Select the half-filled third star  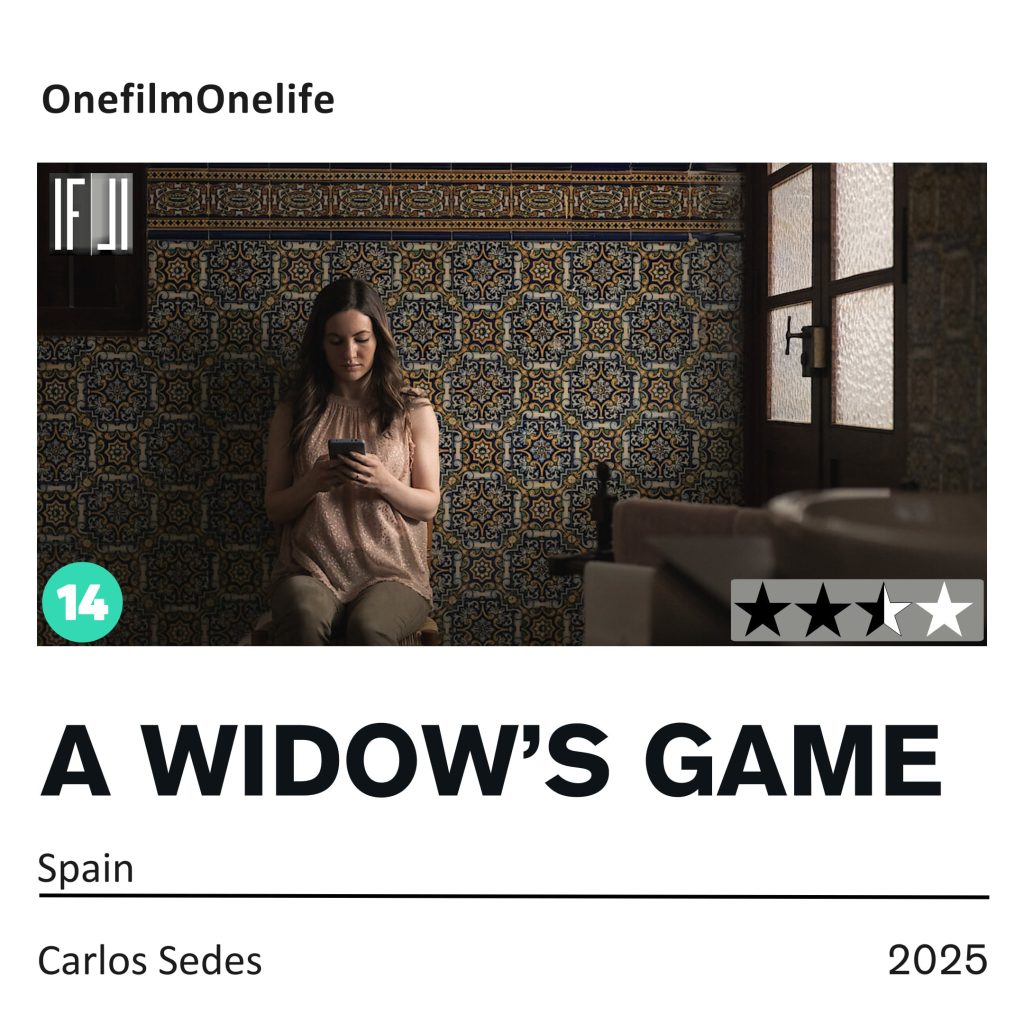(x=884, y=611)
